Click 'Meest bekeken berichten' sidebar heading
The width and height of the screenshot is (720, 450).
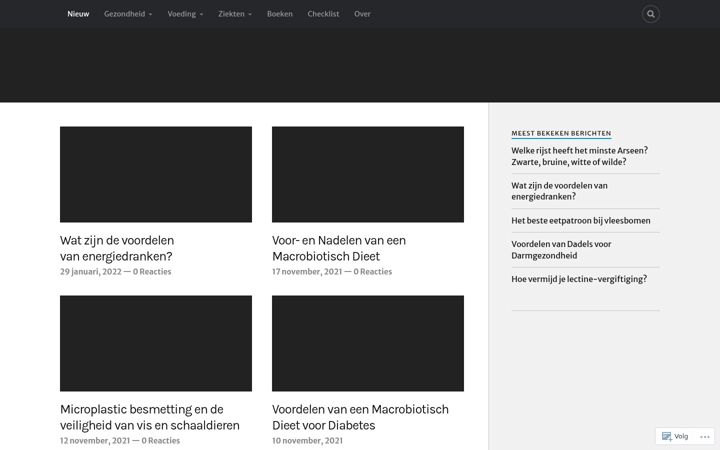tap(561, 133)
